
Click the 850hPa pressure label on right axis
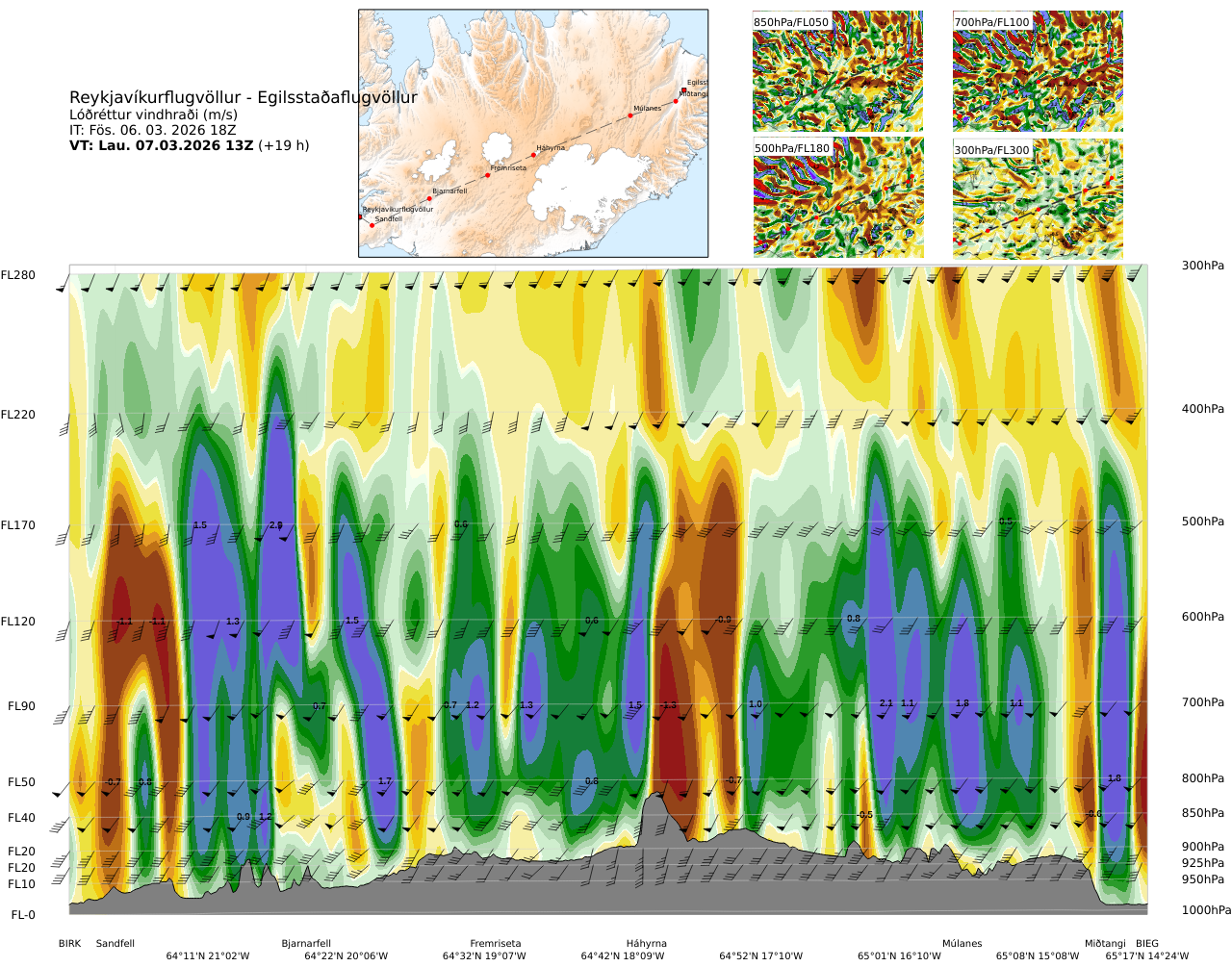pos(1203,813)
